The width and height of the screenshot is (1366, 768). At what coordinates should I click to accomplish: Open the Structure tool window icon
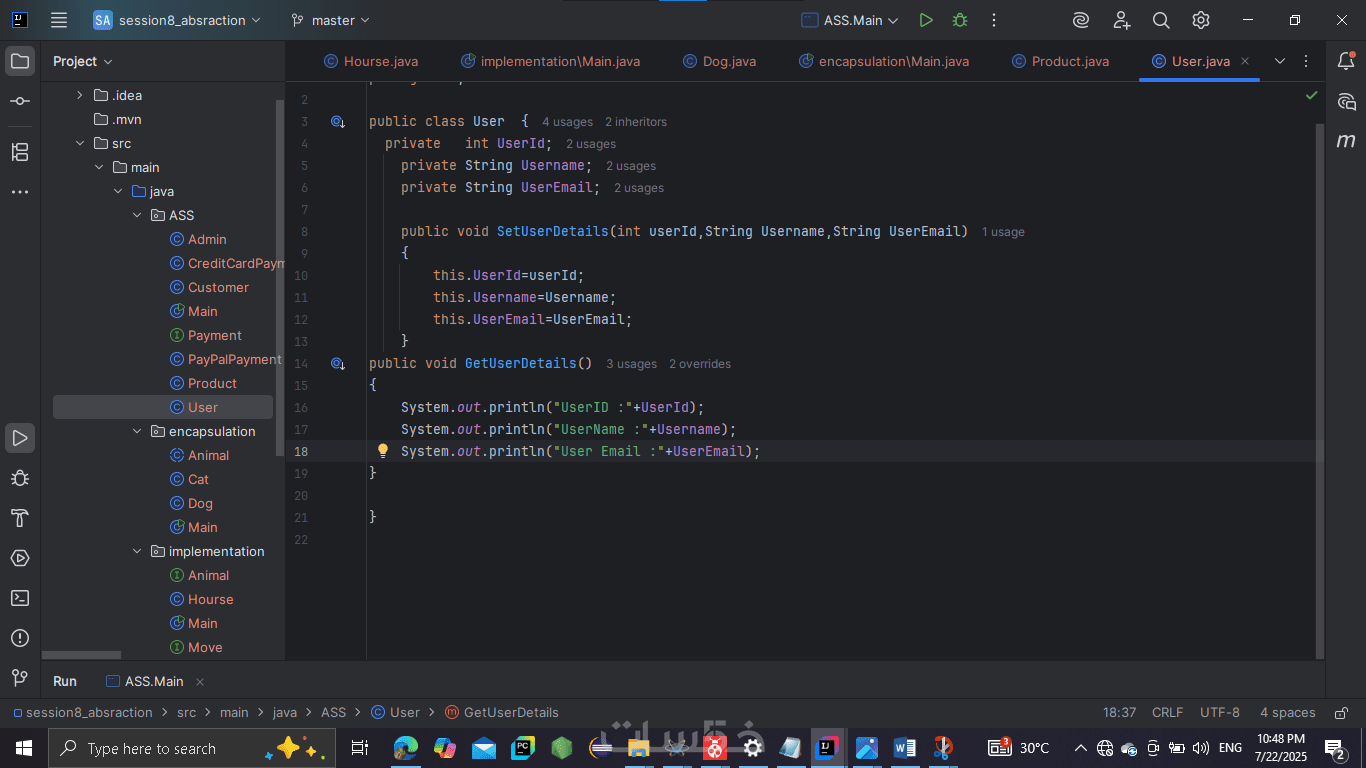click(20, 152)
